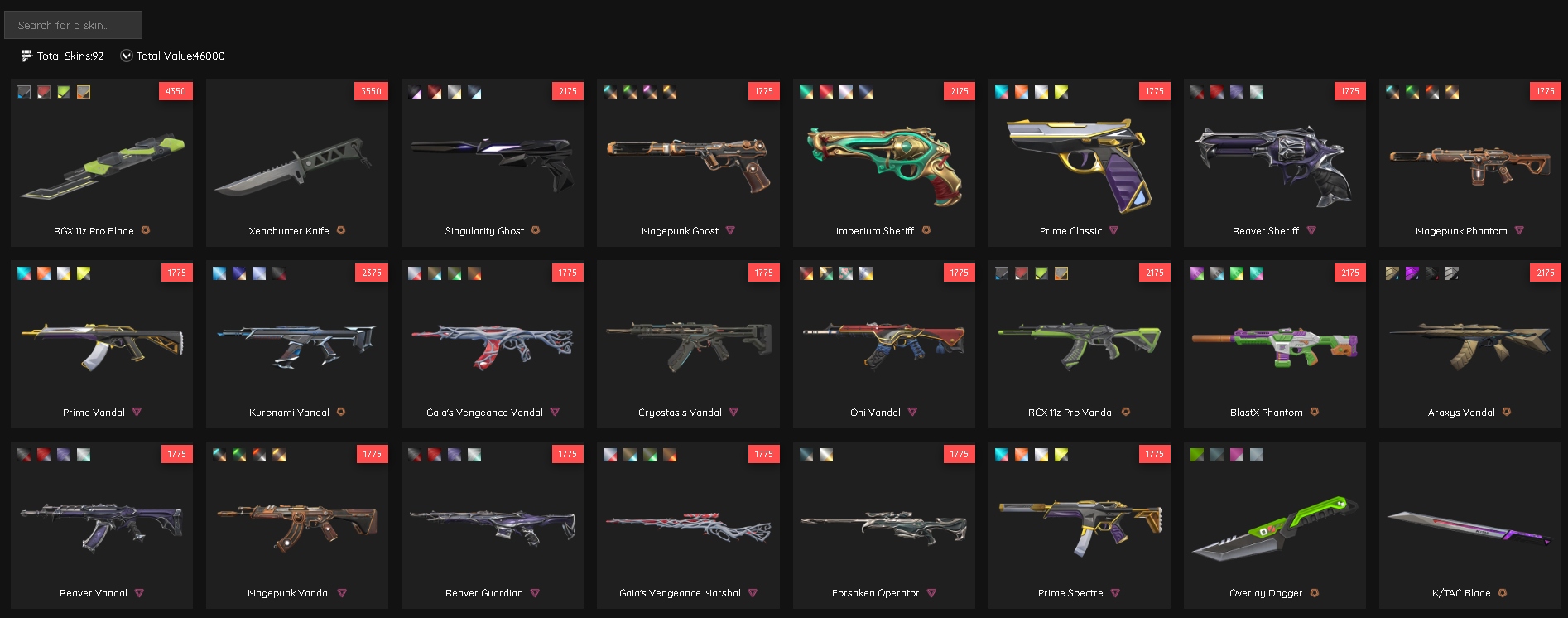Choose the green variant swatch on Overlay Dagger
Image resolution: width=1568 pixels, height=618 pixels.
point(1197,455)
